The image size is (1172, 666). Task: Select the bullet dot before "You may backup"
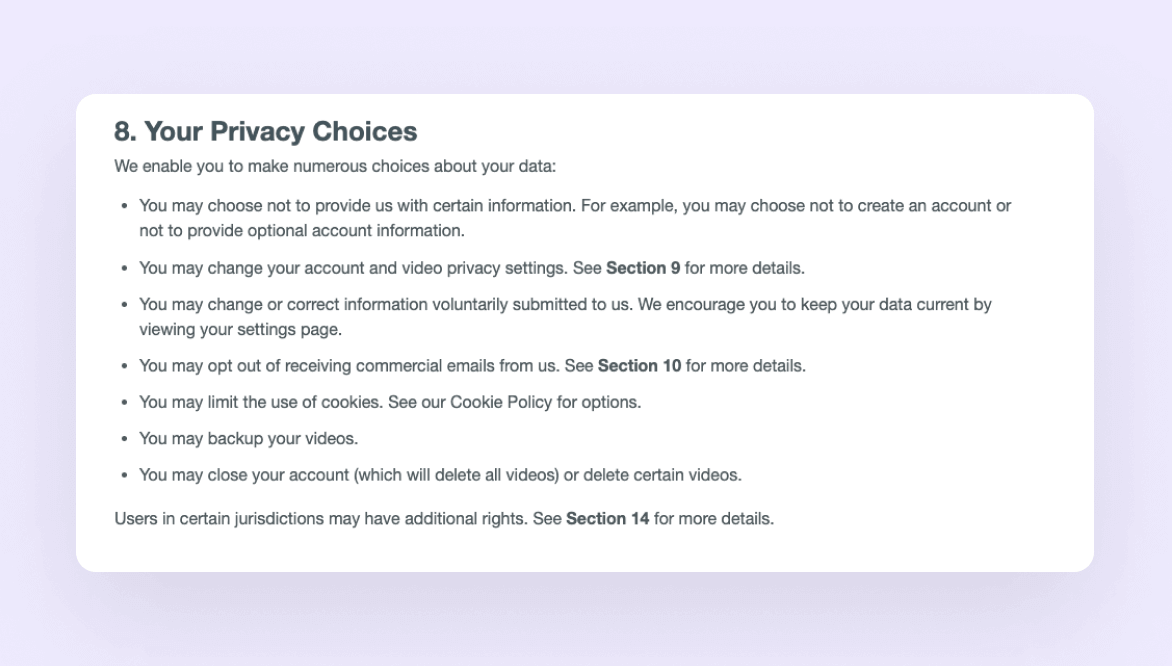click(124, 439)
